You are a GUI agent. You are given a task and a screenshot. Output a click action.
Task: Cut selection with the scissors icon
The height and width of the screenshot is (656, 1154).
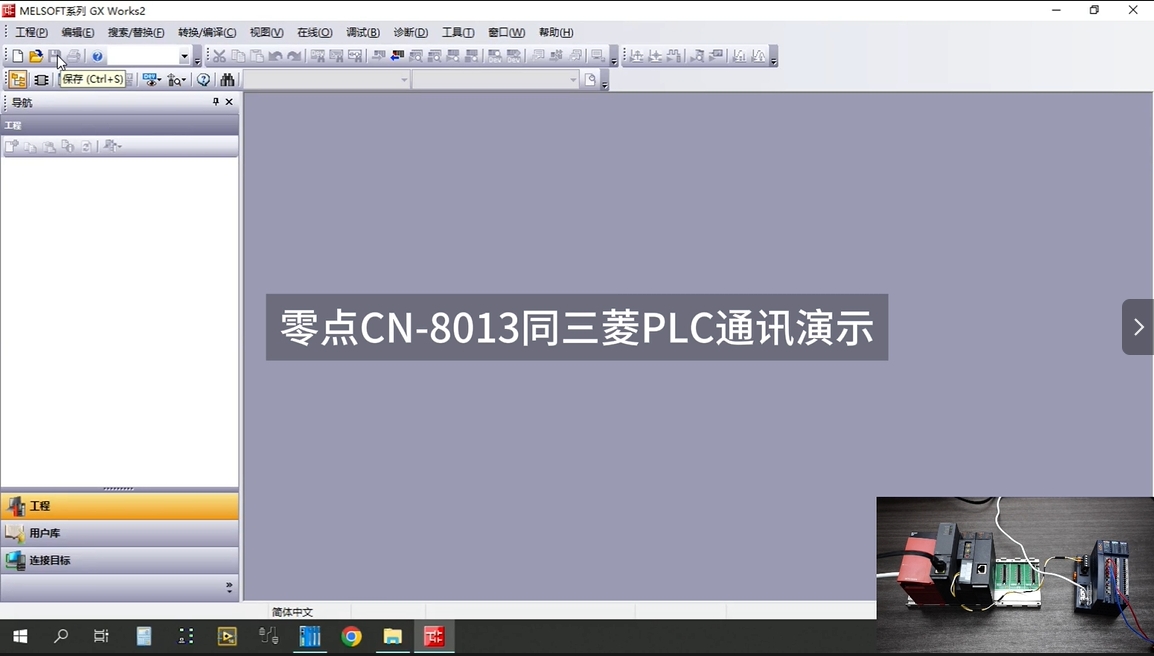pos(219,56)
